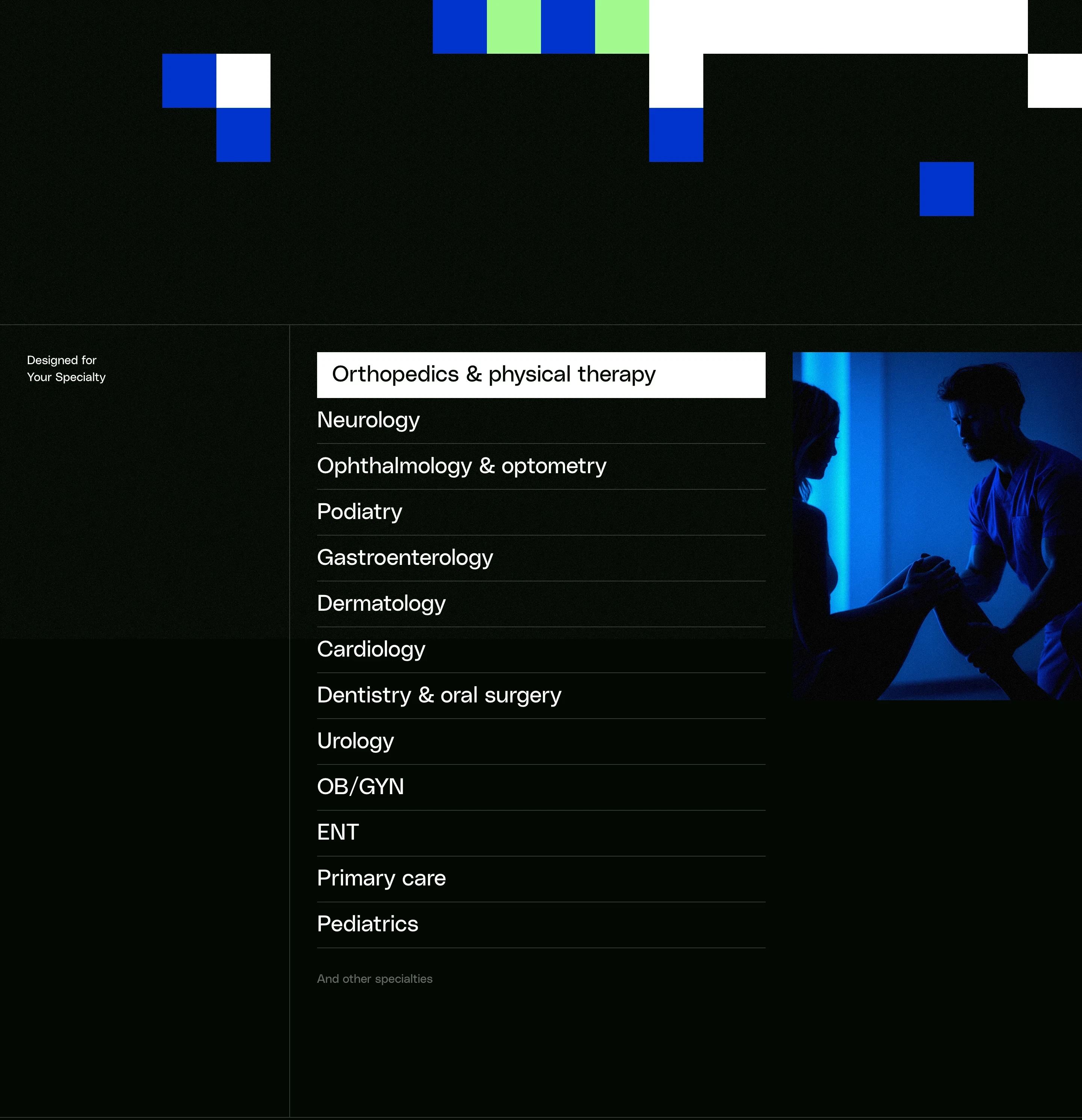Click the Dermatology list entry
The height and width of the screenshot is (1120, 1082).
(x=381, y=604)
